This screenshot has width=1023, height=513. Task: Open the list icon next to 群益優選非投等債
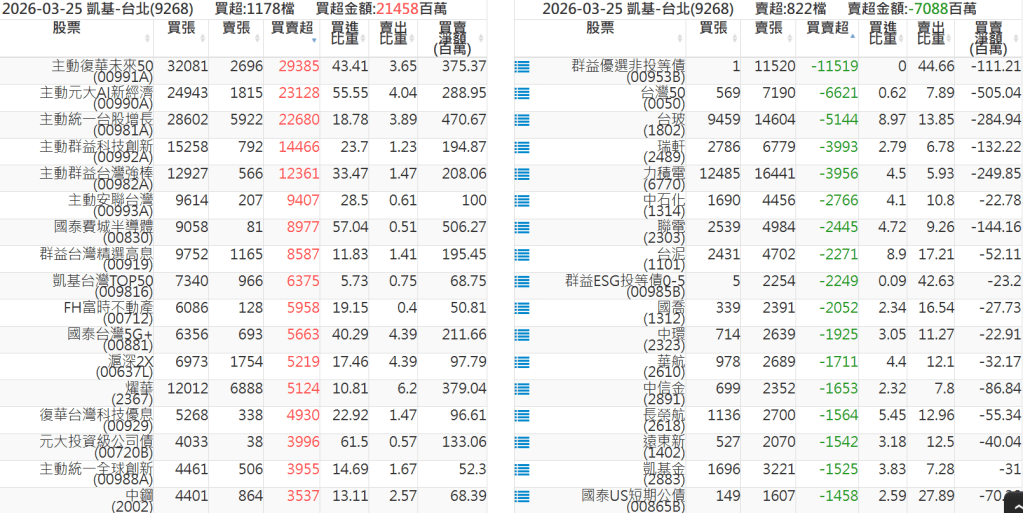click(x=521, y=67)
